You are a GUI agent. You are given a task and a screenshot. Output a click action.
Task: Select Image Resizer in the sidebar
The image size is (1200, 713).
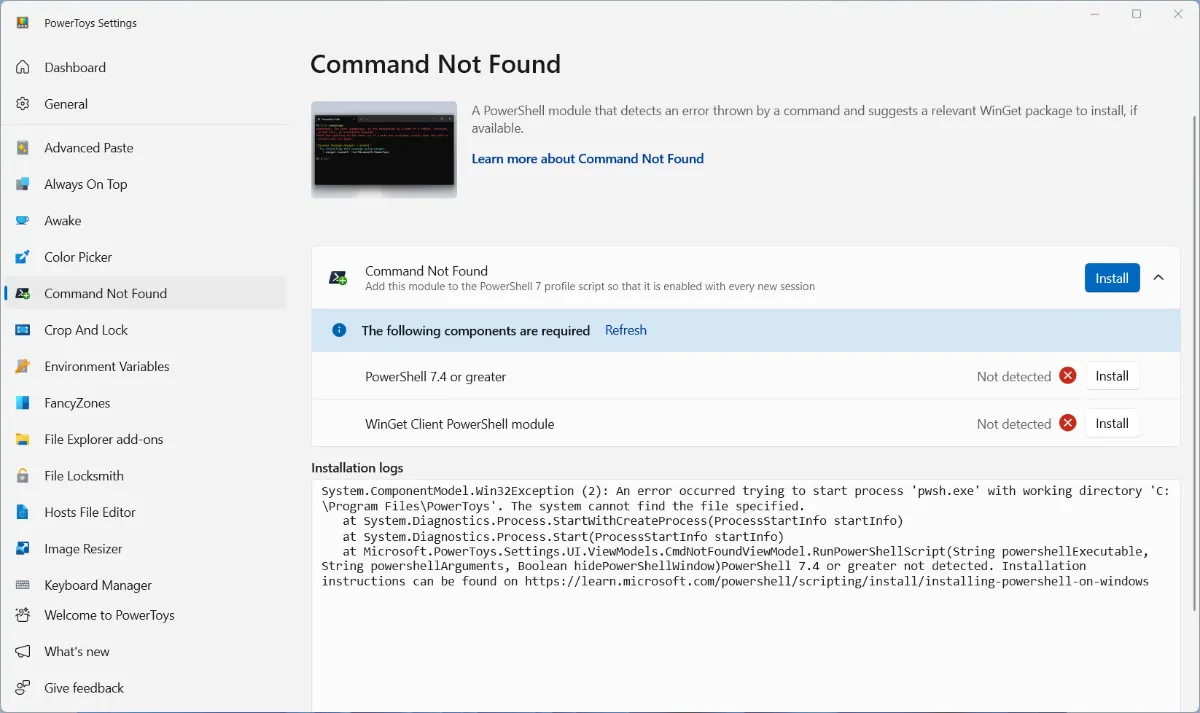click(x=83, y=549)
